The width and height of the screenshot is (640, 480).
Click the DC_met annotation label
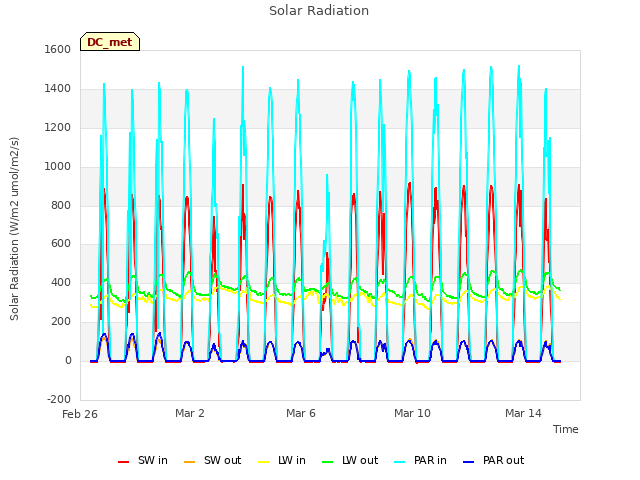click(x=110, y=42)
